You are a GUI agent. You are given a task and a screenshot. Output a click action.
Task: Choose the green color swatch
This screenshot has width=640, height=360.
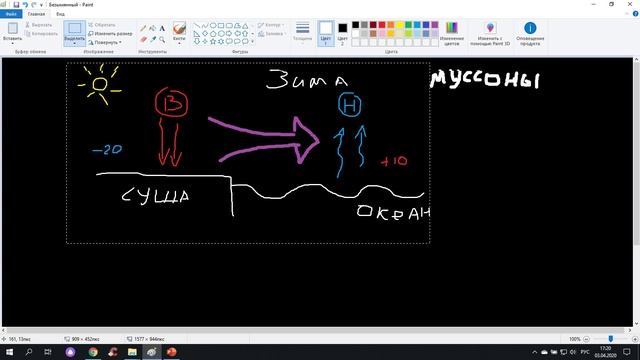[x=408, y=25]
